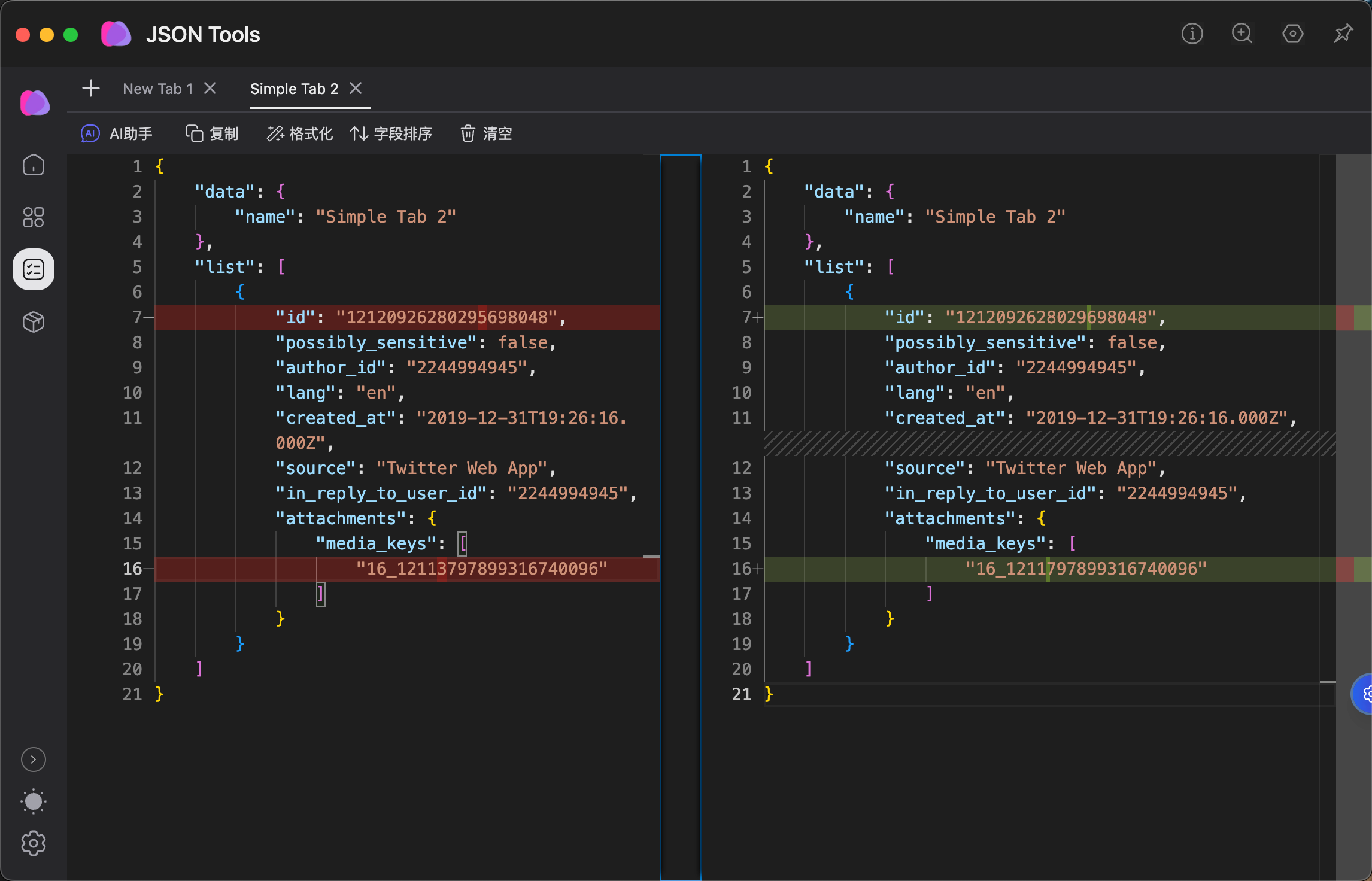
Task: Toggle light/dark theme sun icon
Action: point(34,801)
